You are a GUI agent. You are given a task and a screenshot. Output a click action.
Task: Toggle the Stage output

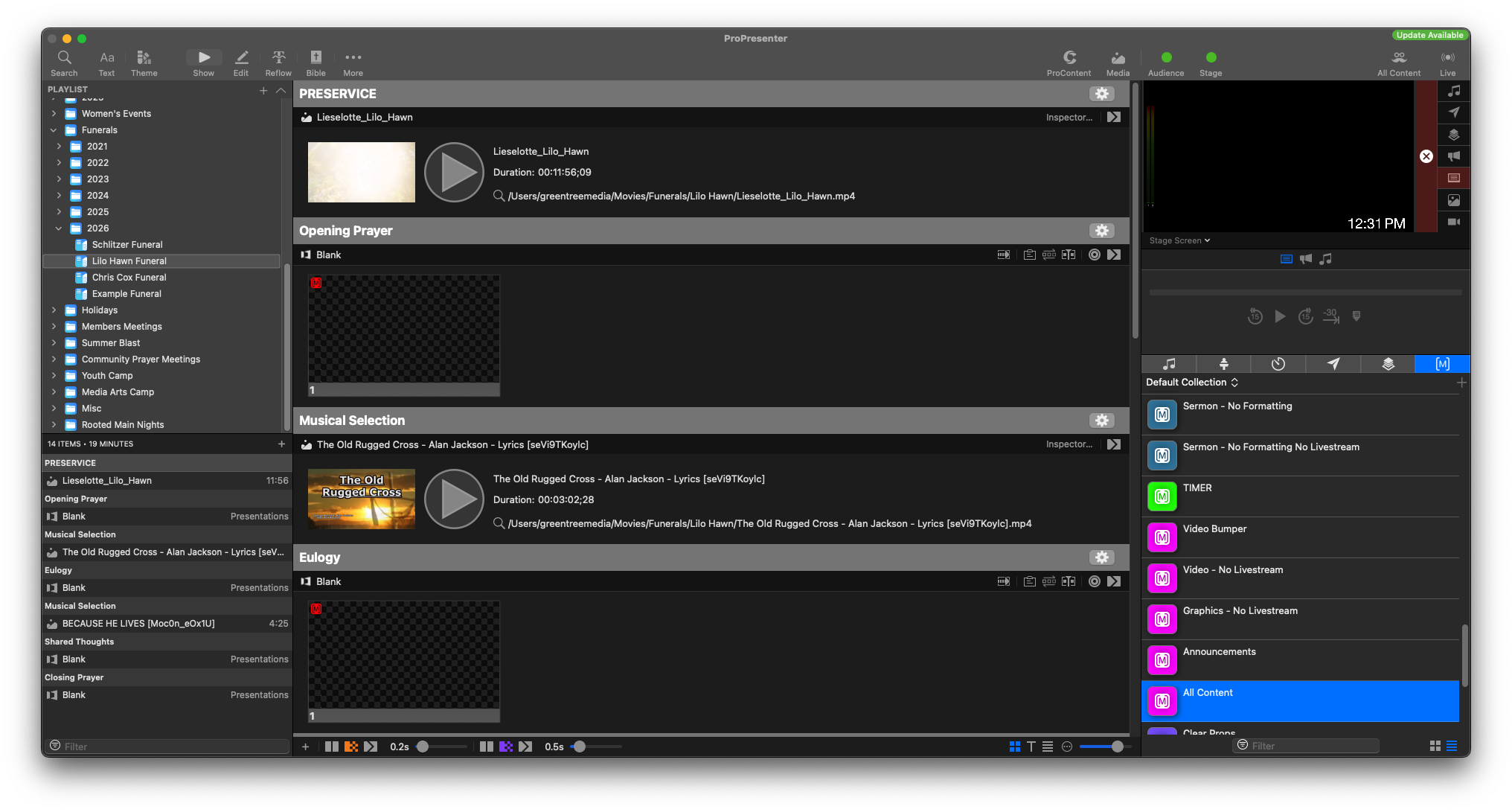tap(1211, 63)
